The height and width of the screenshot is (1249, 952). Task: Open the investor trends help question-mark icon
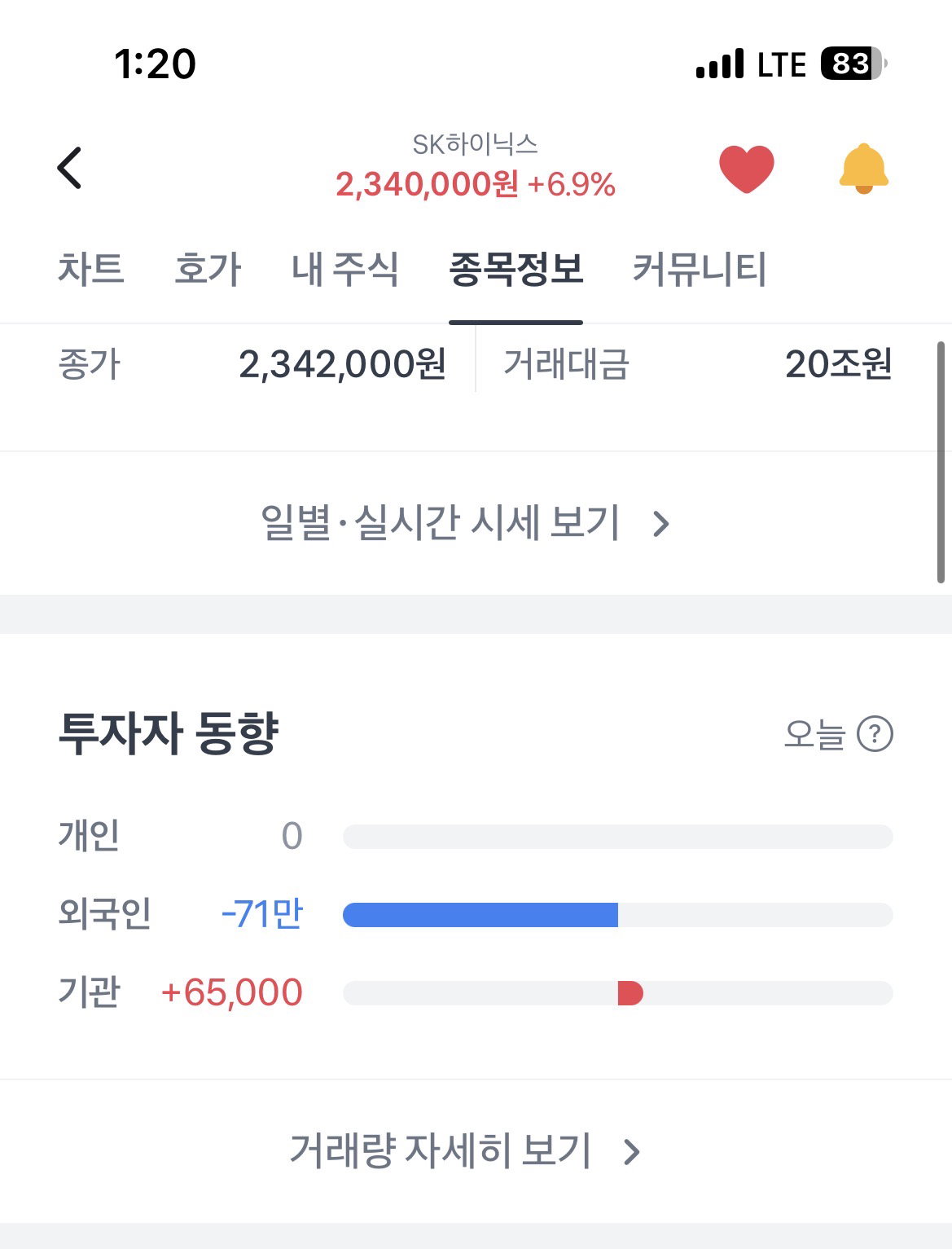(x=875, y=734)
